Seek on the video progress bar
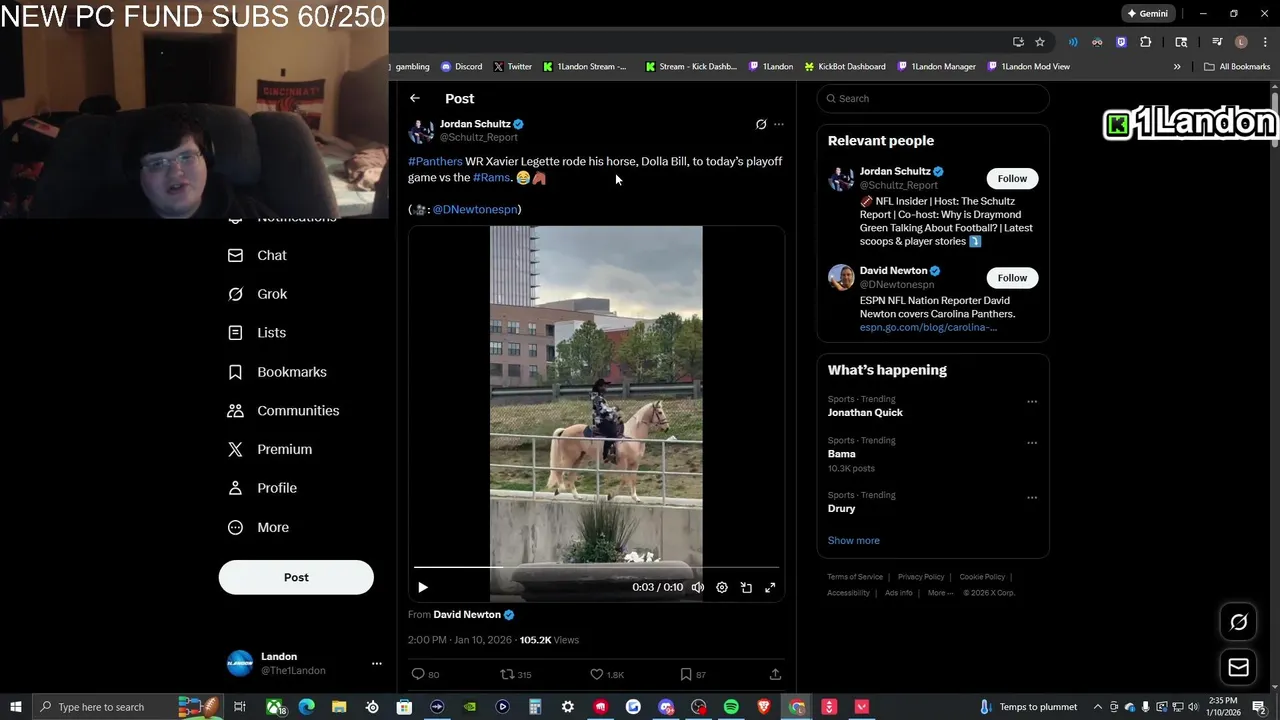 click(x=596, y=567)
